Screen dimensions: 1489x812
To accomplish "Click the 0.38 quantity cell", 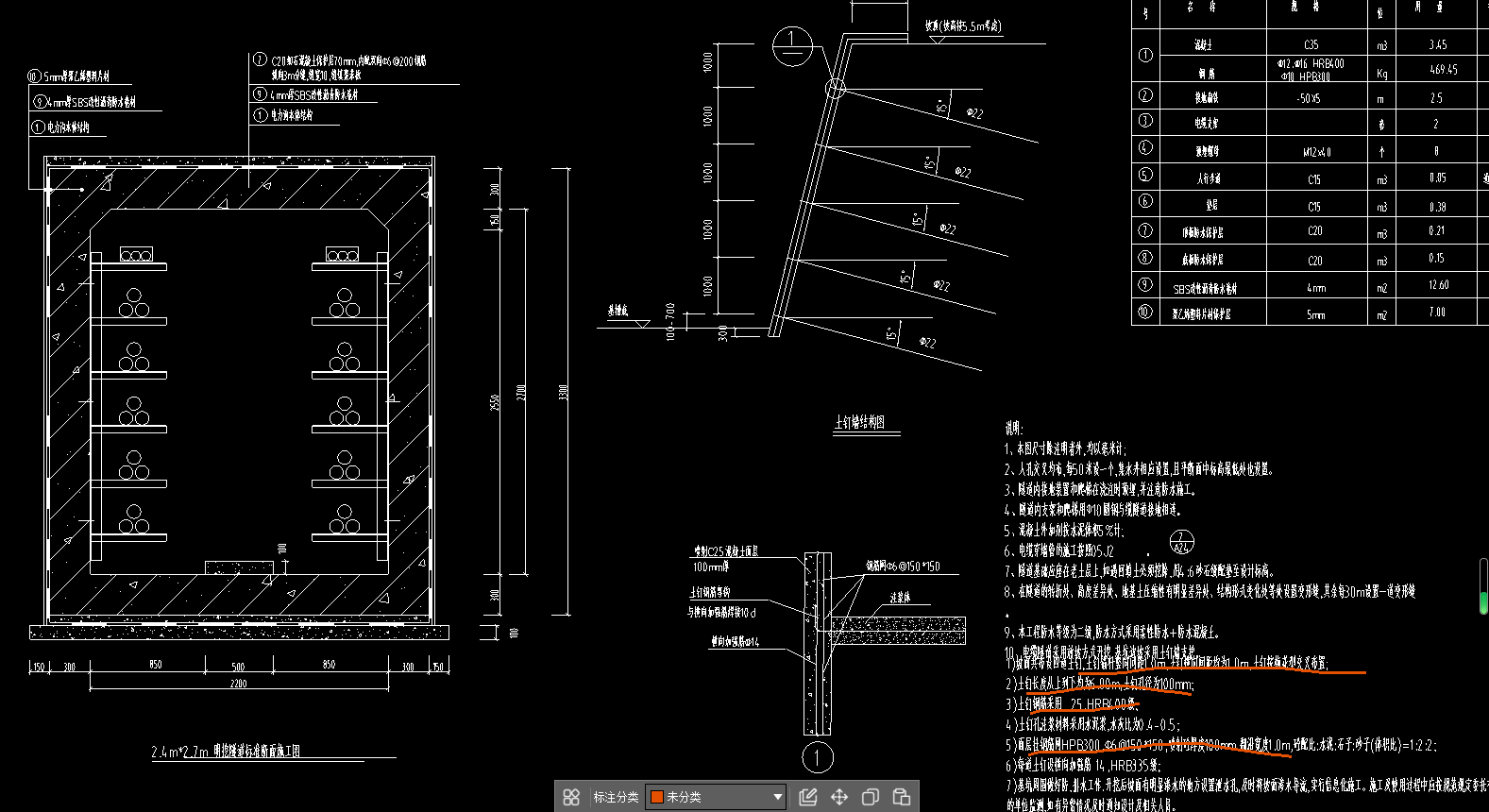I will [1437, 207].
